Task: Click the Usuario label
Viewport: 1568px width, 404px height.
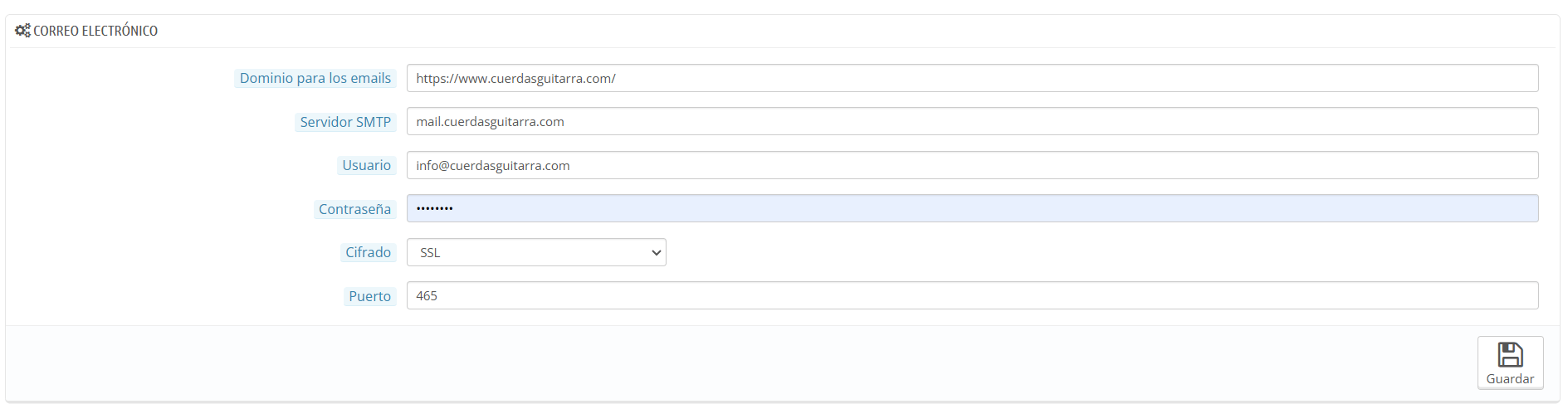Action: point(366,165)
